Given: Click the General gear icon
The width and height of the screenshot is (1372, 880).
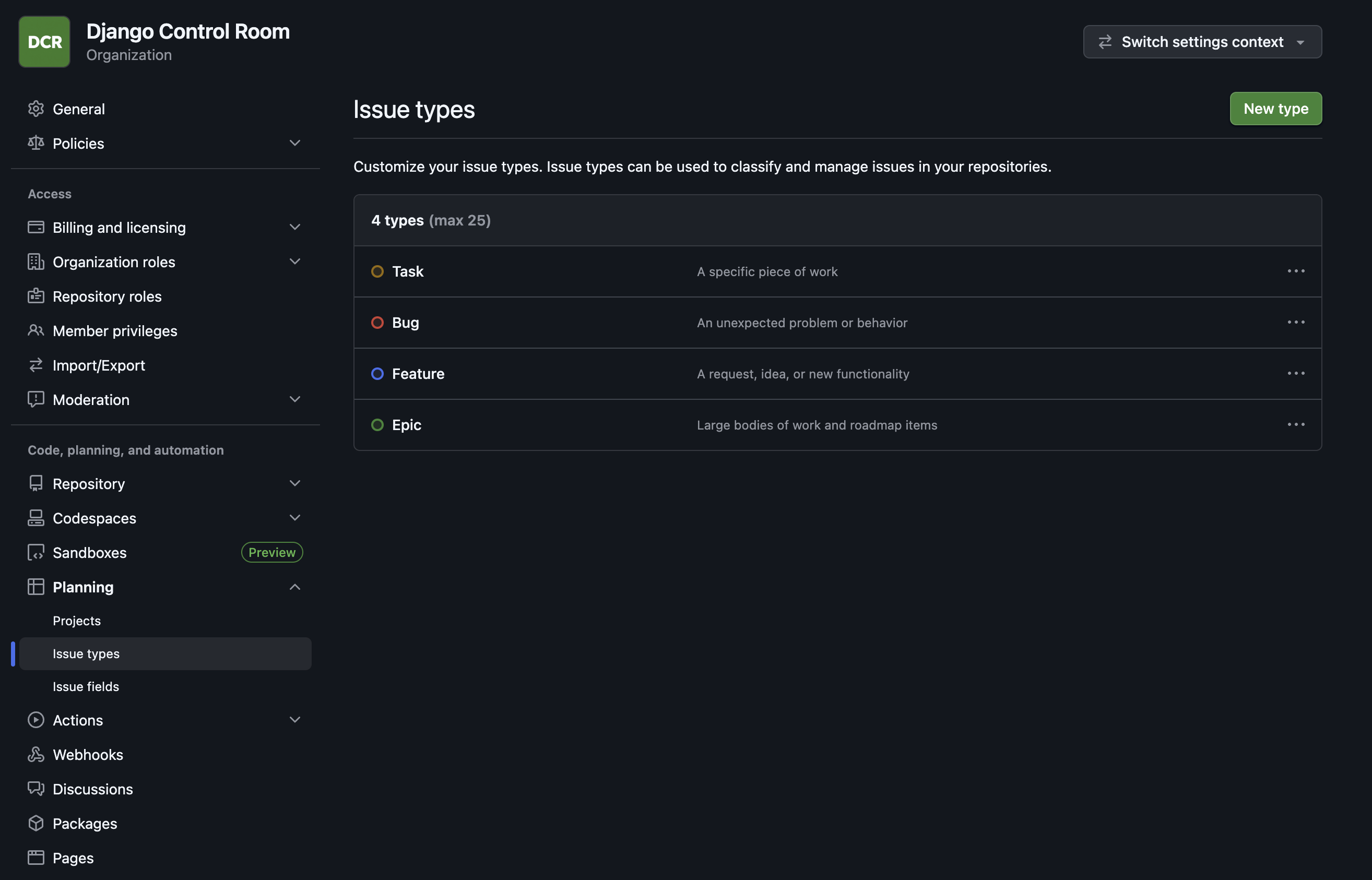Looking at the screenshot, I should point(36,109).
